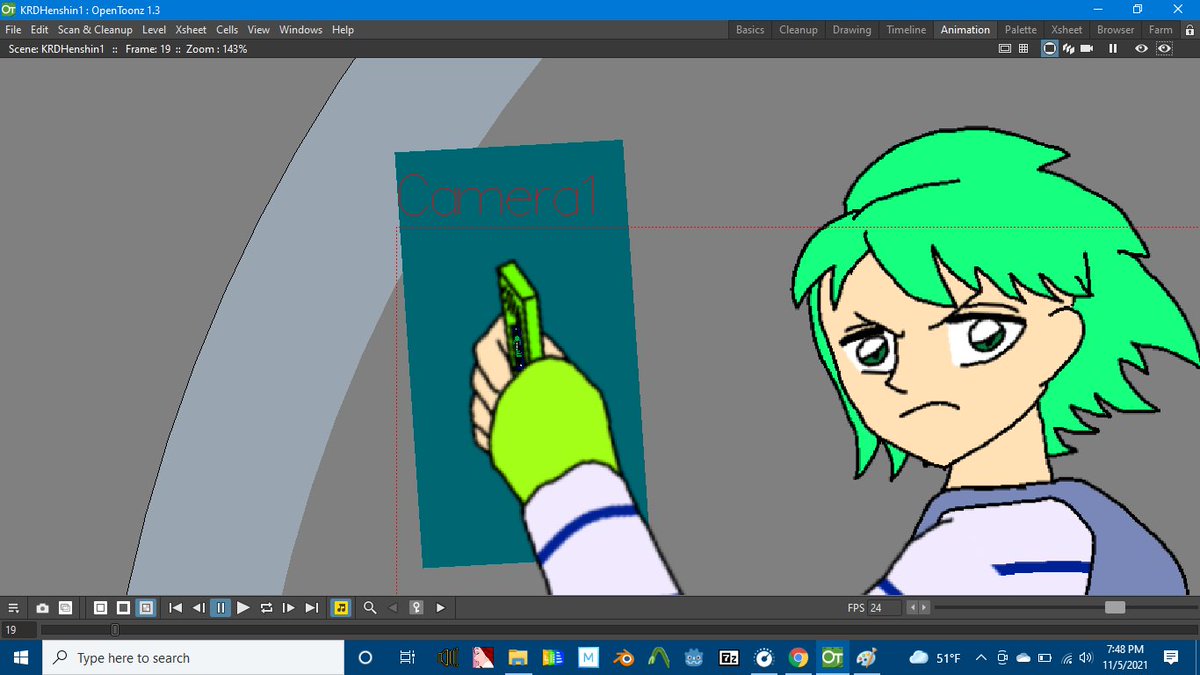Adjust the FPS slider handle
The image size is (1200, 675).
(1115, 608)
